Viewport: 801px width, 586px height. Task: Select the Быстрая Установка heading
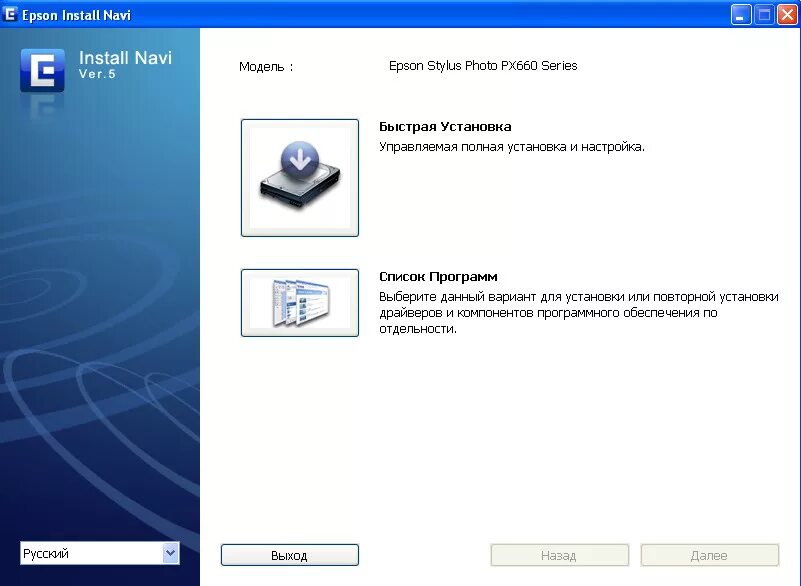445,127
